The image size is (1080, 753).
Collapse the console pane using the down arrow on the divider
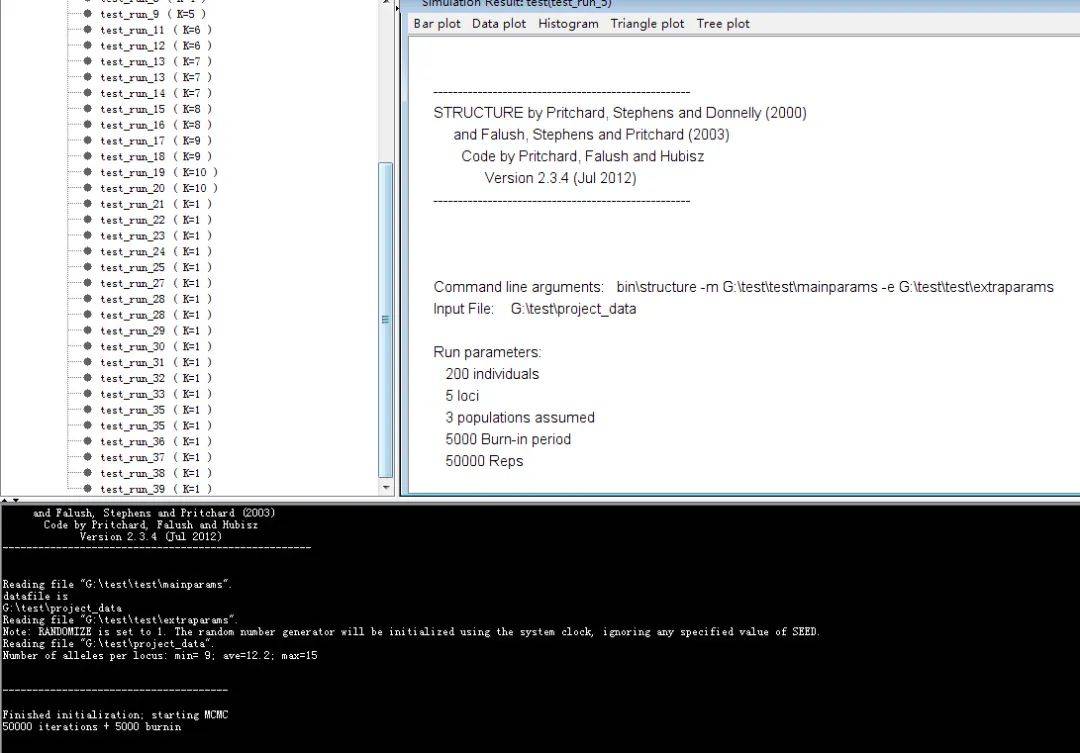pos(16,500)
